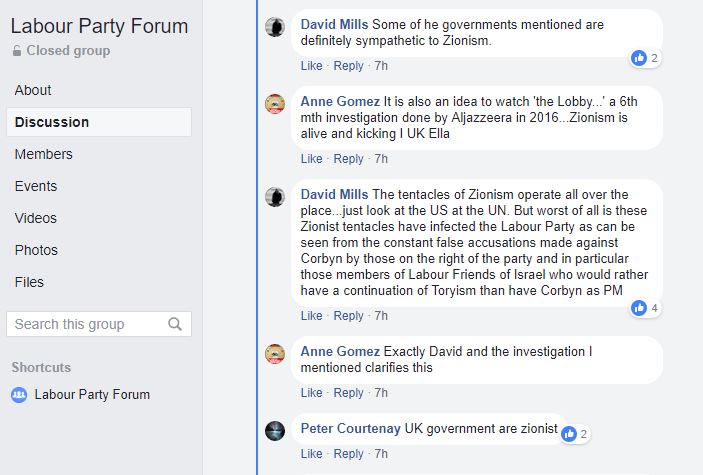This screenshot has width=703, height=475.
Task: Click Peter Courtenay's profile picture
Action: [x=275, y=431]
